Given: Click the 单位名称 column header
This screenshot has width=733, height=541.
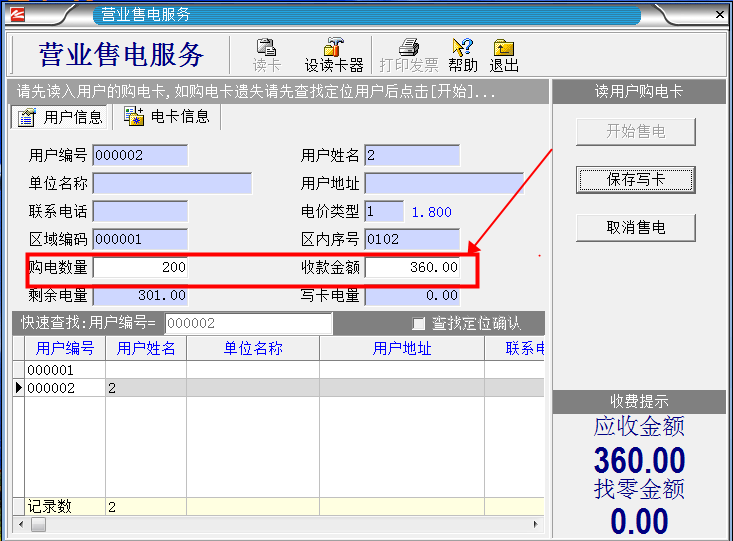Looking at the screenshot, I should click(x=252, y=348).
